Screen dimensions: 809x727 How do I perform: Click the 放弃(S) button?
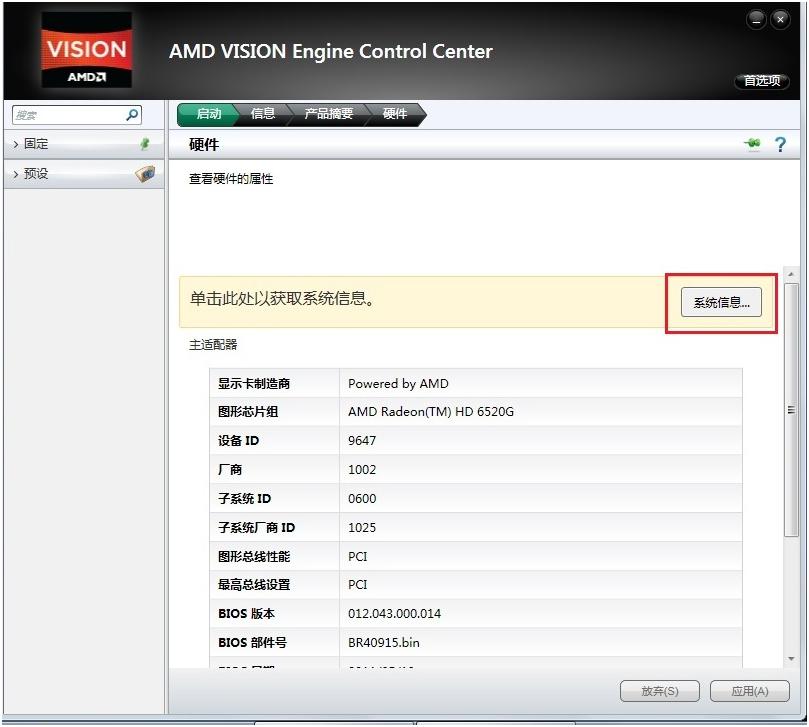point(659,691)
